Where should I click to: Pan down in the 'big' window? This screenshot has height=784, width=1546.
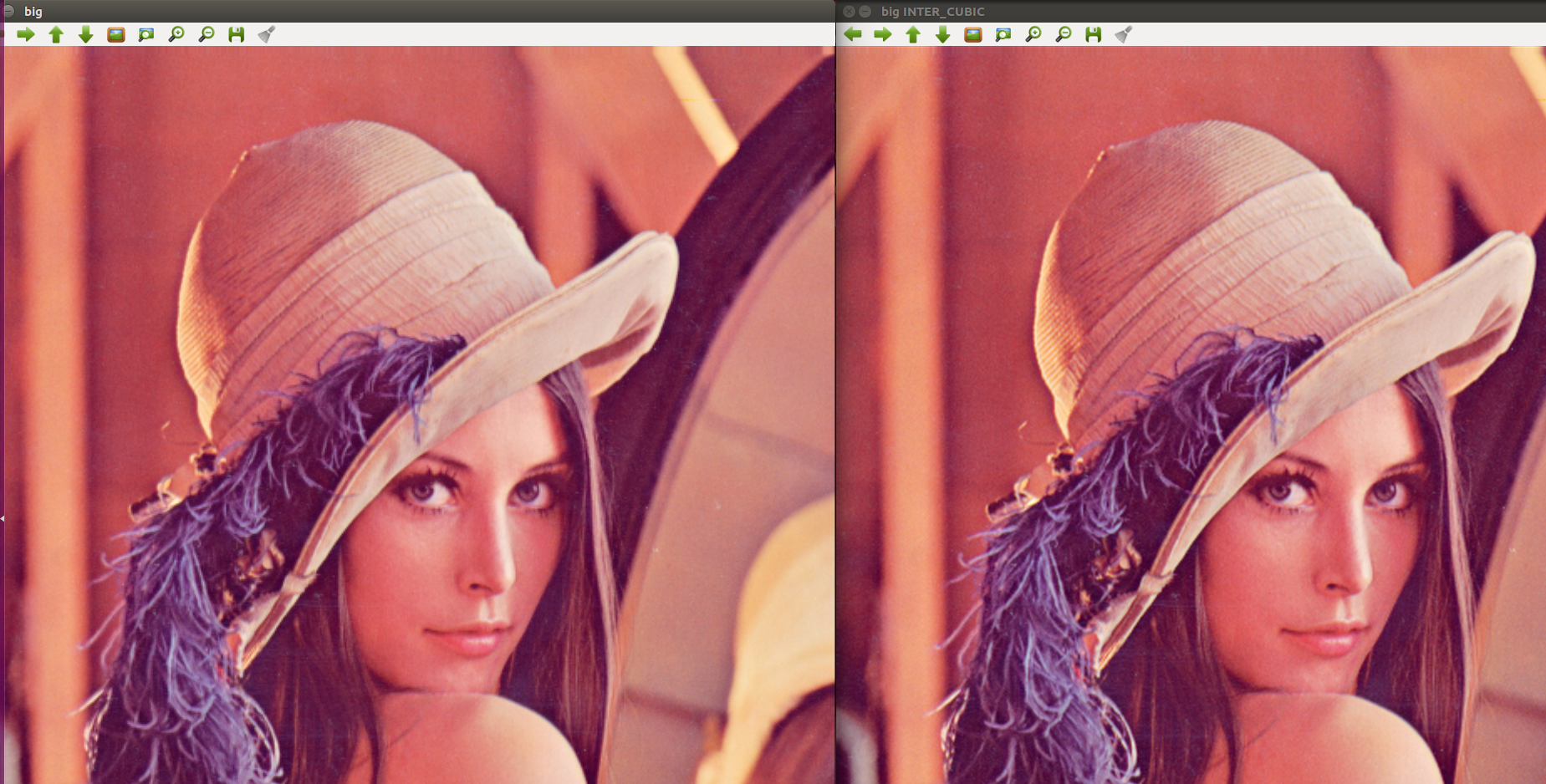(x=85, y=34)
